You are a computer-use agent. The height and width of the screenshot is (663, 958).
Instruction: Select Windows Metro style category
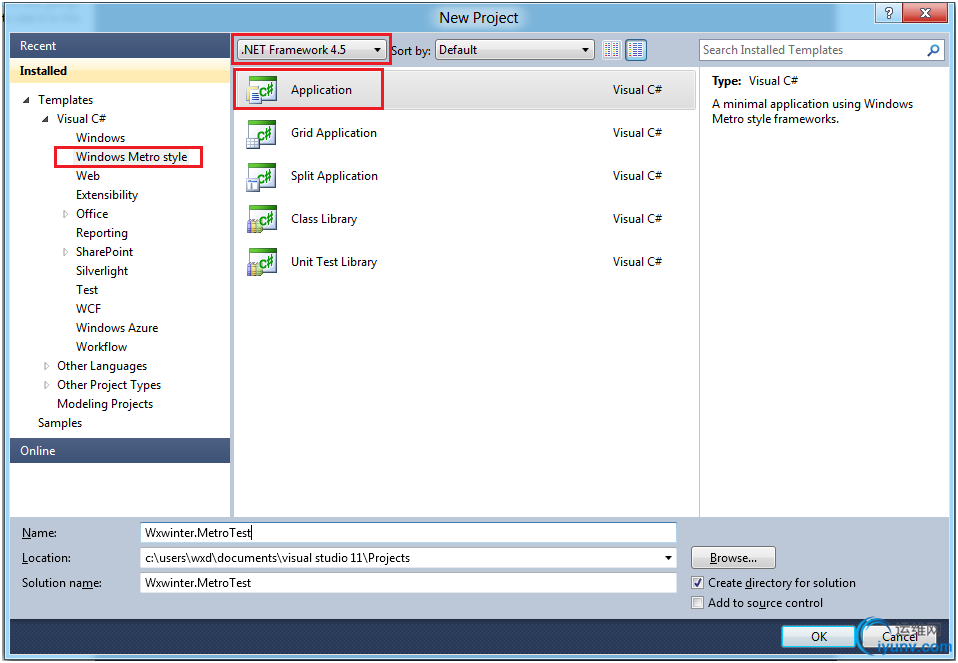[x=131, y=157]
